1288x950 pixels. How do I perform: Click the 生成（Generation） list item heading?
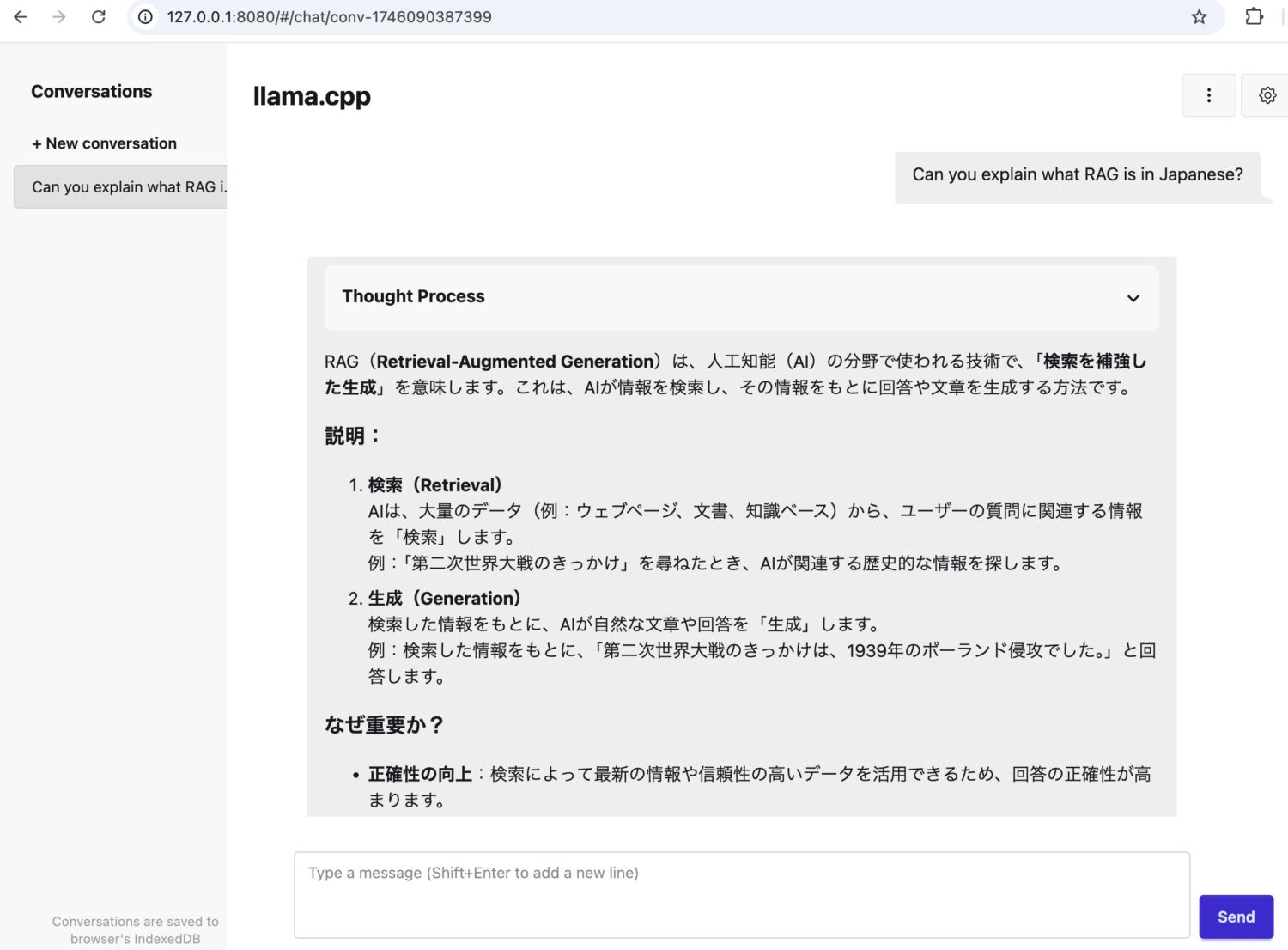click(444, 599)
